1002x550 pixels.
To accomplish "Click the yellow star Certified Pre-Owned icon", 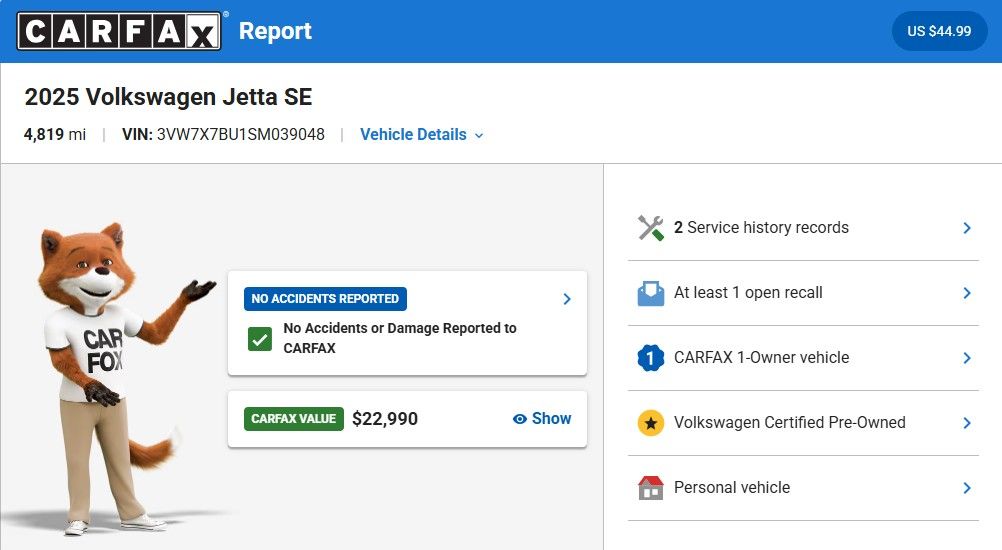I will 651,423.
